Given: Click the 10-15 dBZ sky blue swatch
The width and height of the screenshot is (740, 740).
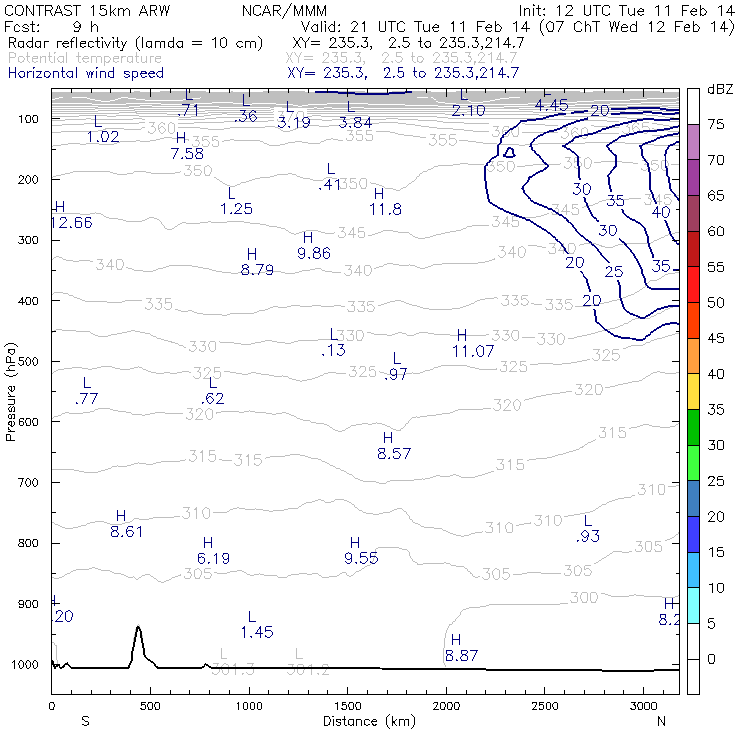Looking at the screenshot, I should click(693, 570).
